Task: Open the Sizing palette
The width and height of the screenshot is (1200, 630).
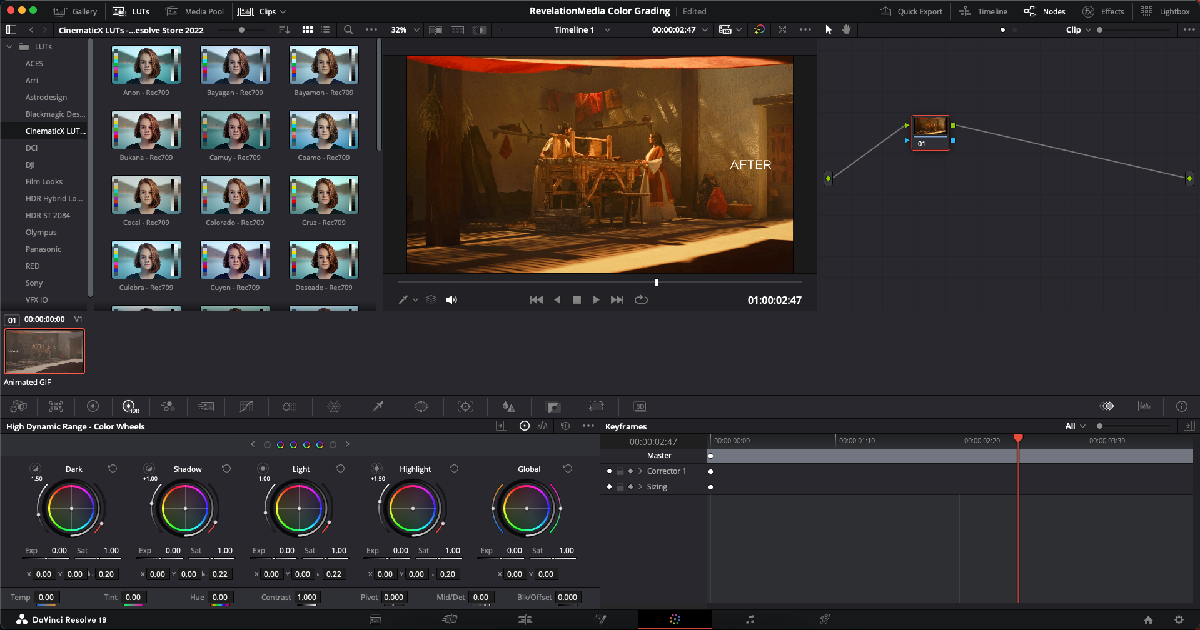Action: (596, 407)
